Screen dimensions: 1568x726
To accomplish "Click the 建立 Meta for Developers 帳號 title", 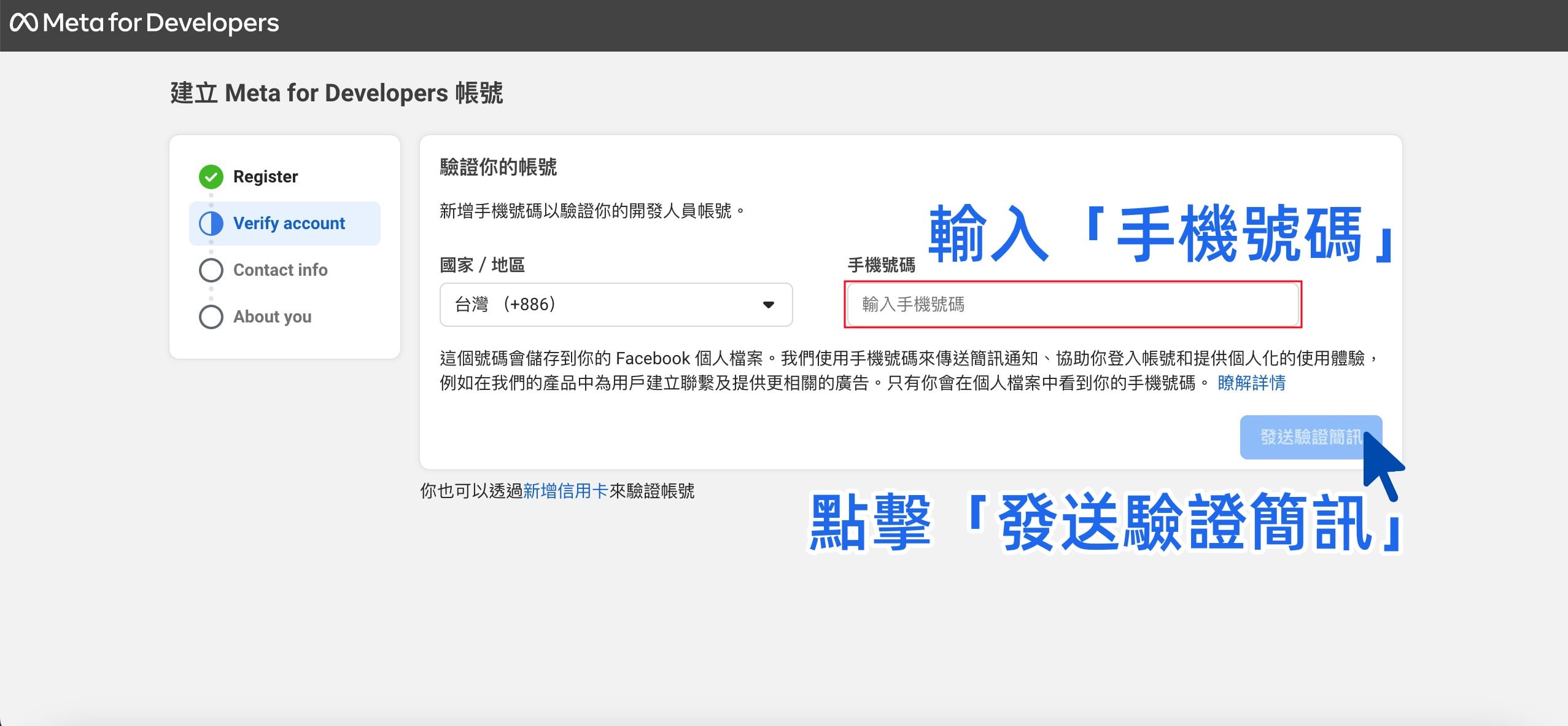I will click(x=336, y=93).
